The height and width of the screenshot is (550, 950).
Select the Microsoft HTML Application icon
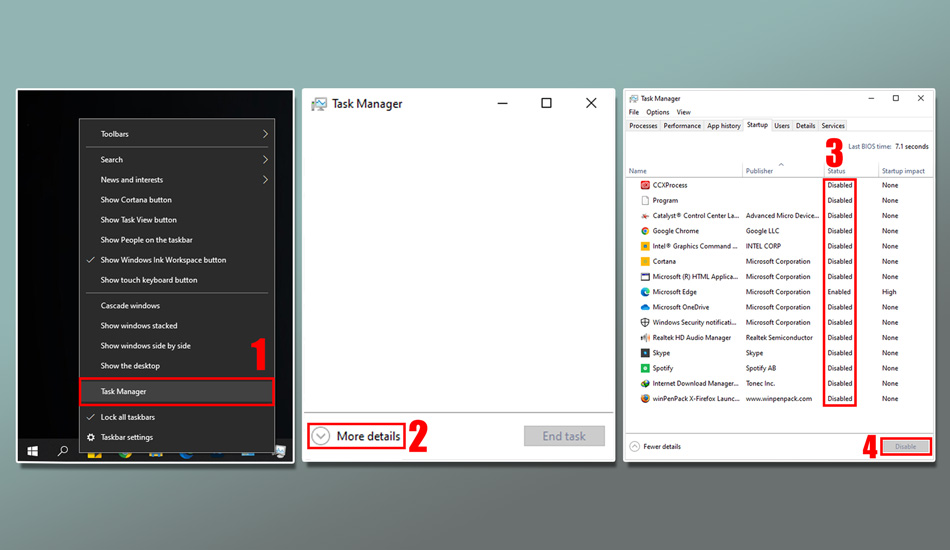645,276
